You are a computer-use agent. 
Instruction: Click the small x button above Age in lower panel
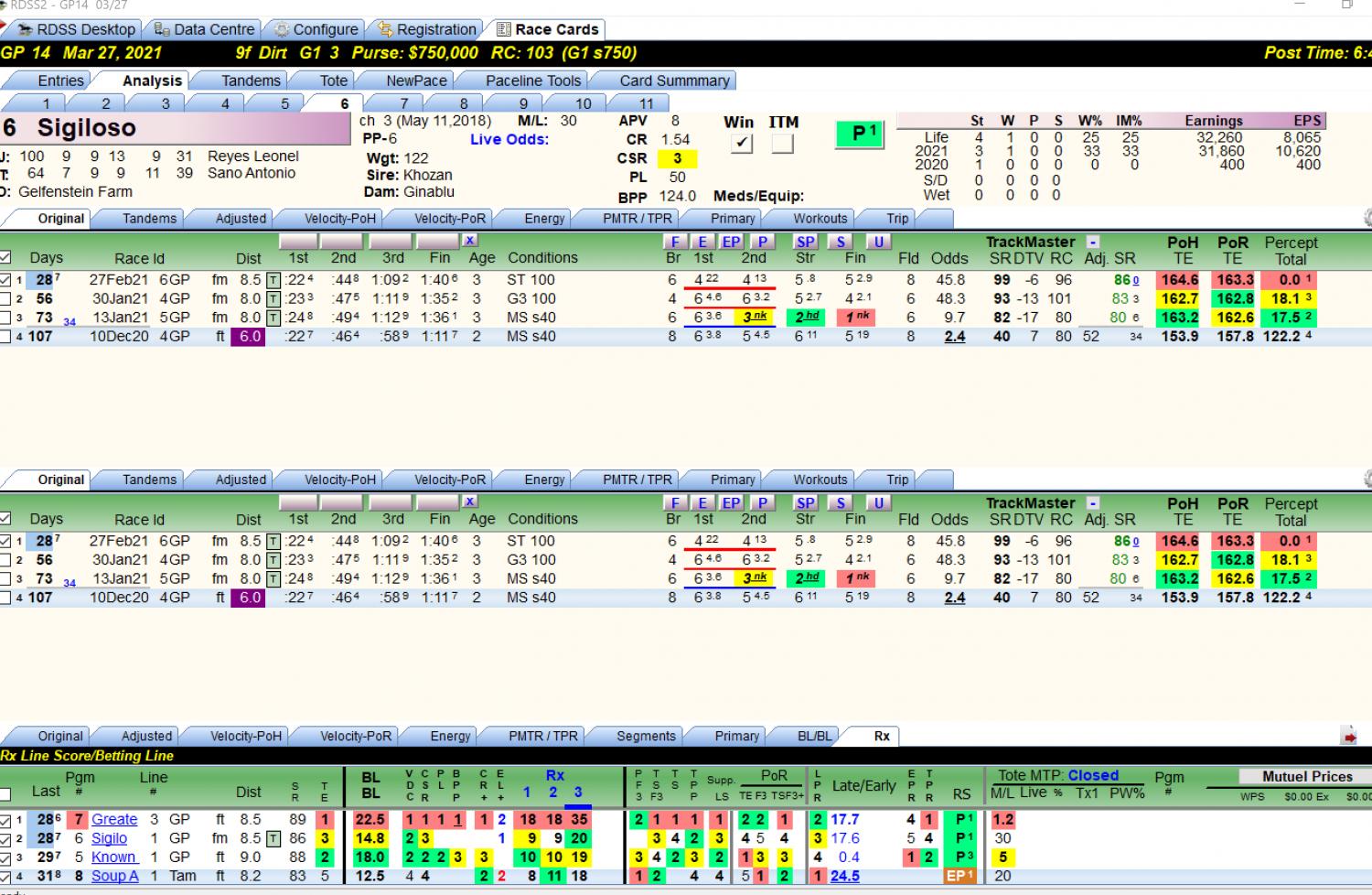click(x=469, y=501)
